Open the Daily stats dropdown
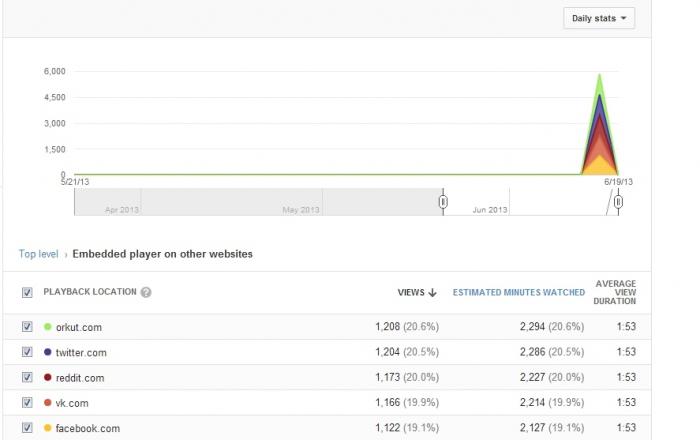The image size is (700, 440). click(x=599, y=18)
